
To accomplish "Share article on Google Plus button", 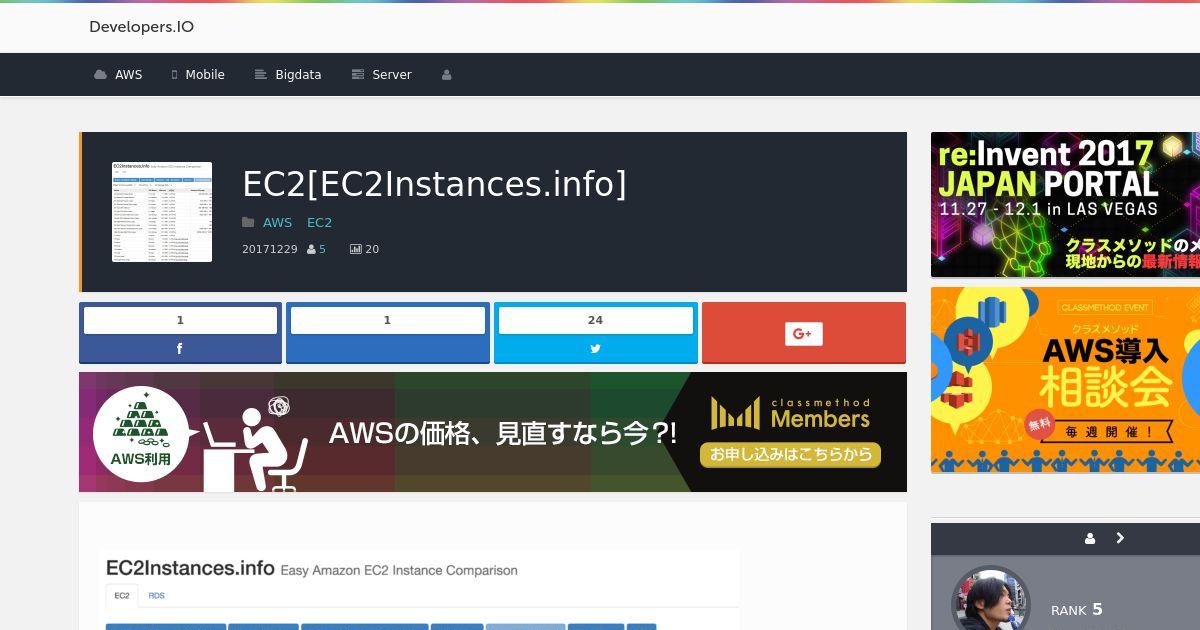I will click(x=804, y=333).
